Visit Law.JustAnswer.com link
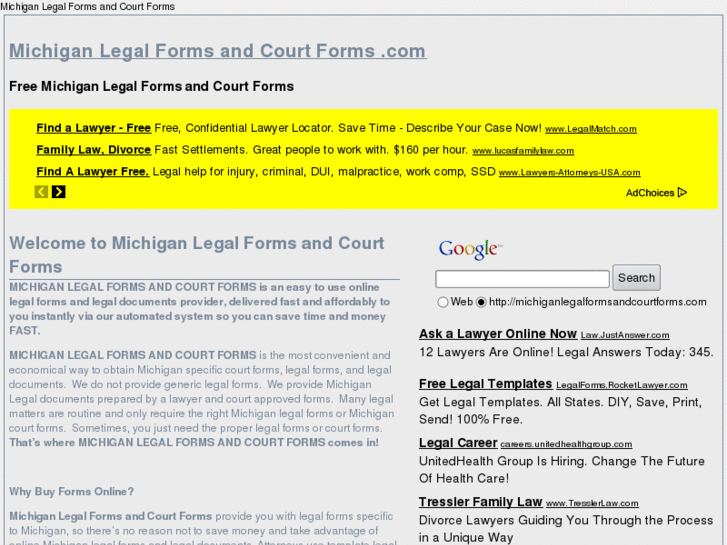 (625, 335)
